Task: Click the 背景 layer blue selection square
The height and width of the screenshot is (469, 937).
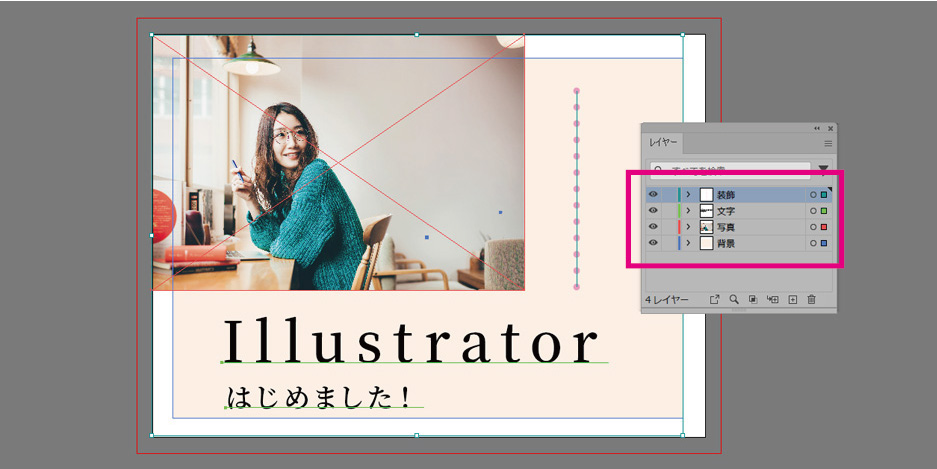Action: coord(824,243)
